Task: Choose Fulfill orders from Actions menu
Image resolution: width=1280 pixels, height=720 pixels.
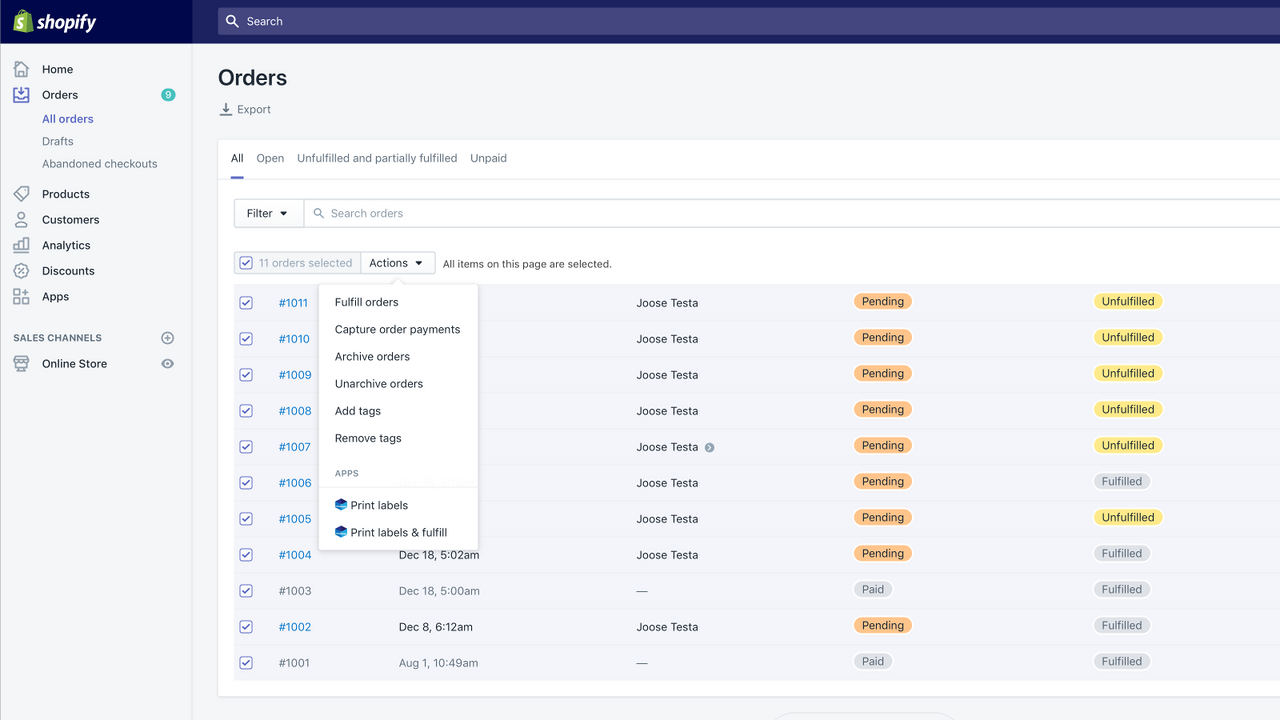Action: pos(367,302)
